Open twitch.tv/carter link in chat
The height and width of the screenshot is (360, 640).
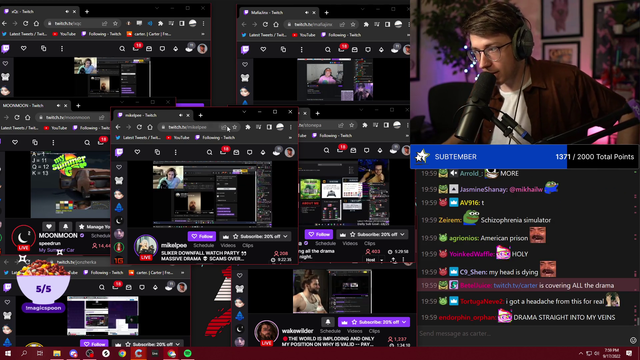[x=515, y=285]
